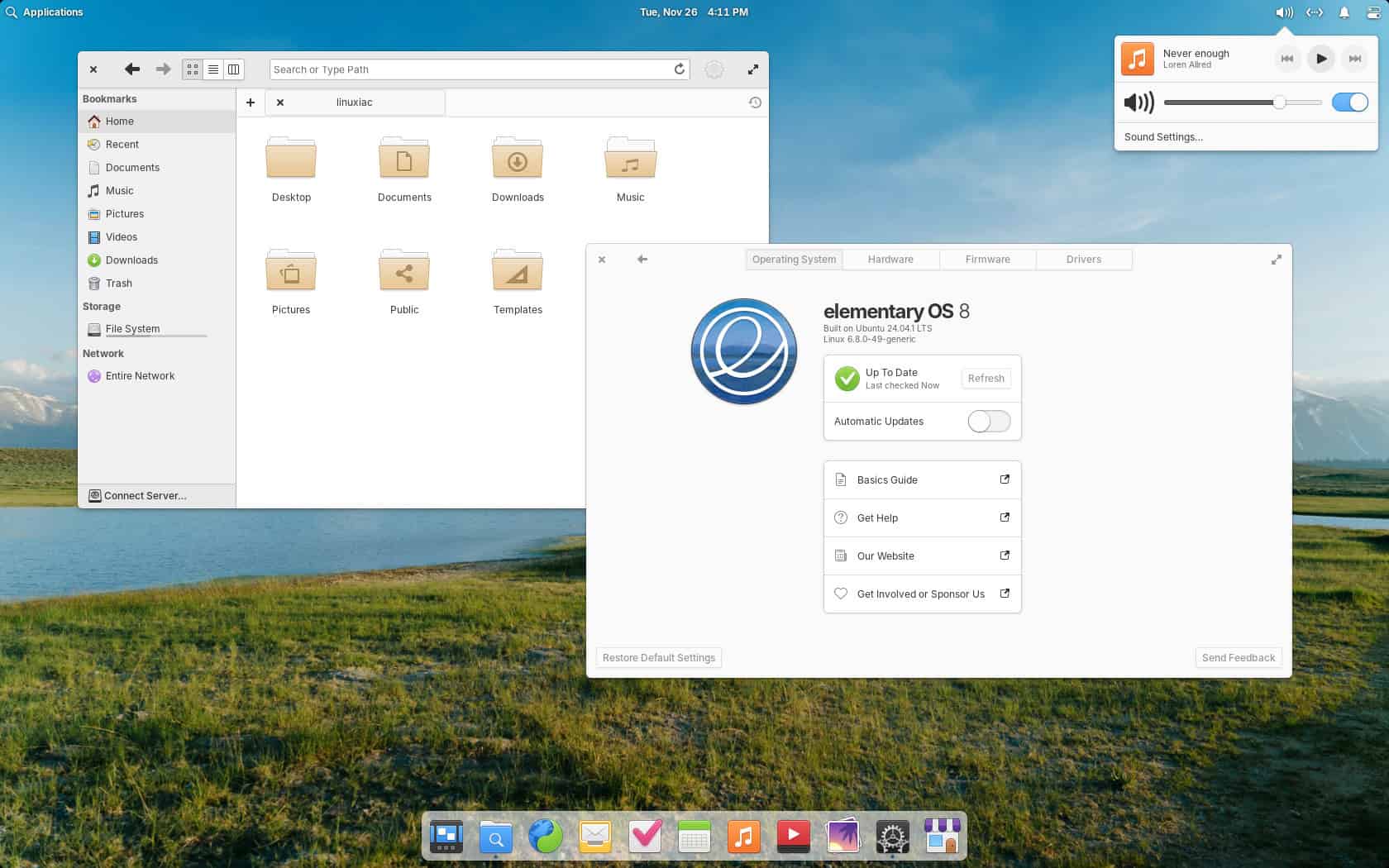Open the AppCenter store from the dock
The width and height of the screenshot is (1389, 868).
pos(942,837)
